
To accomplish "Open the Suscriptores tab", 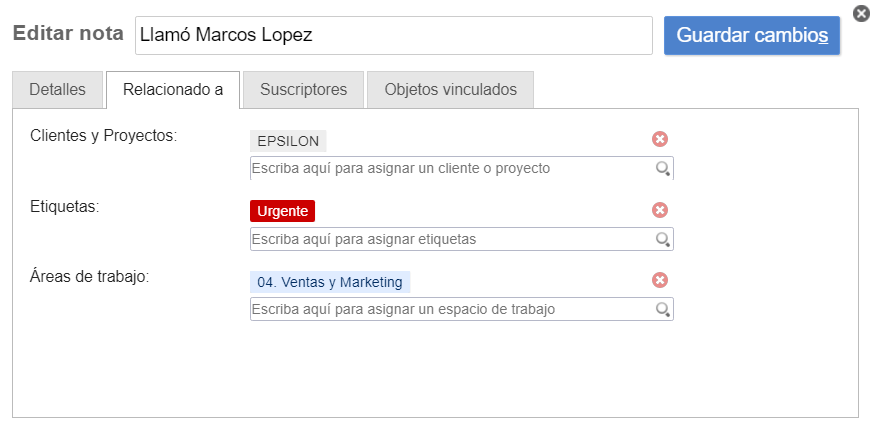I will [x=303, y=90].
